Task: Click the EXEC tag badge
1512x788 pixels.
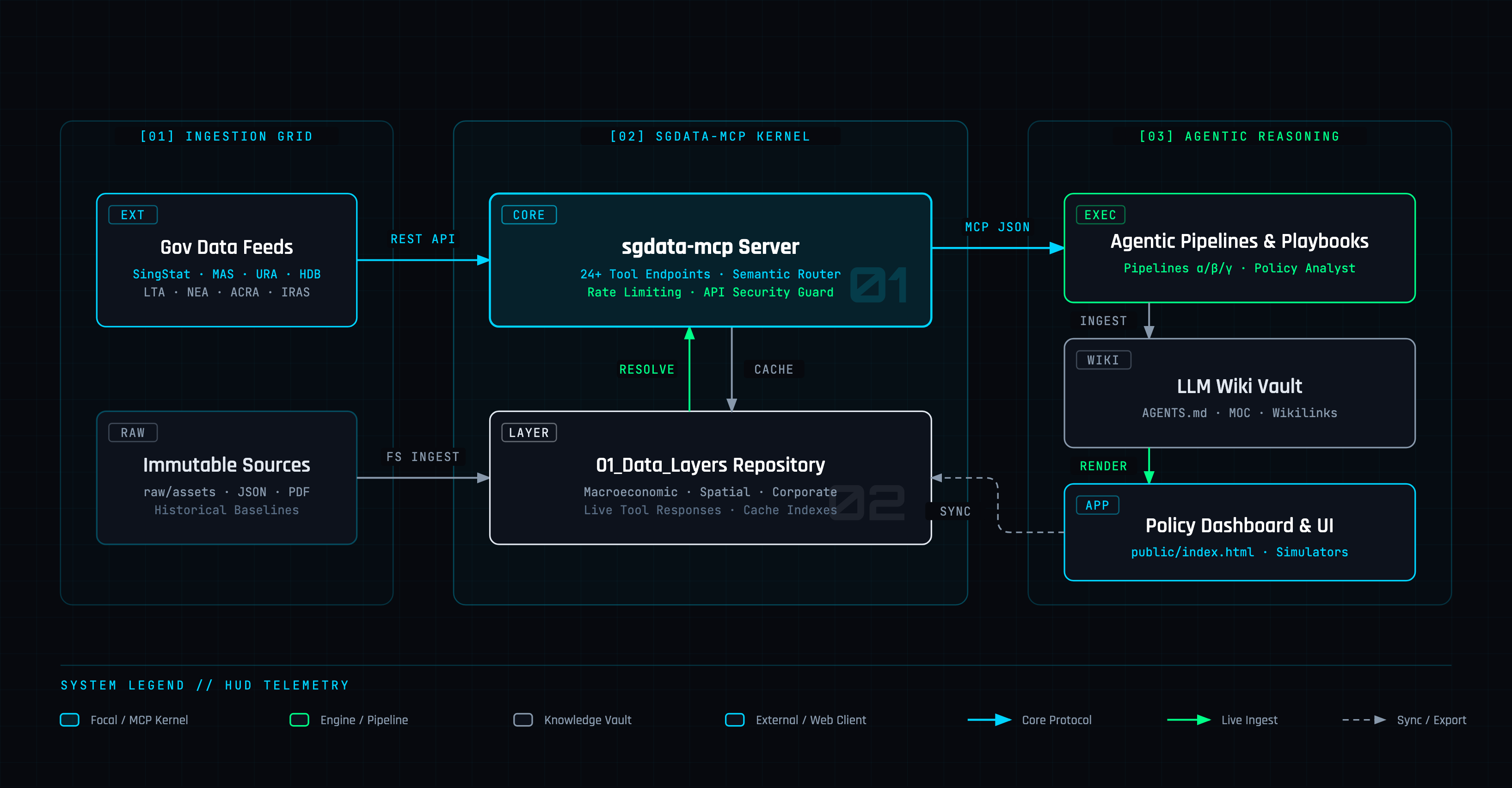Action: 1100,215
